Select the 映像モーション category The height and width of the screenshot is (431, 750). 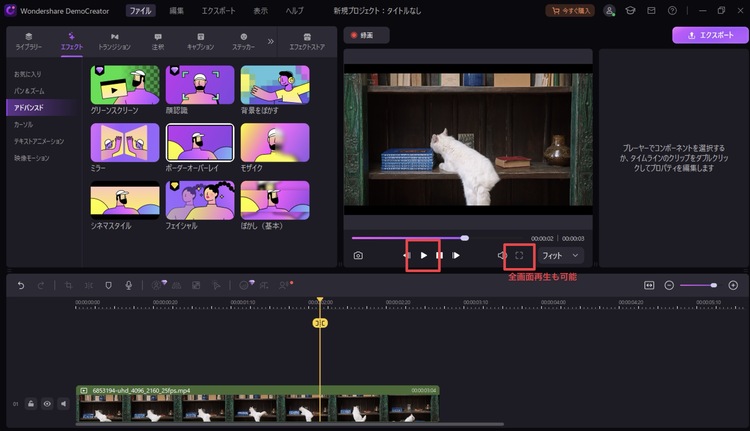(32, 158)
